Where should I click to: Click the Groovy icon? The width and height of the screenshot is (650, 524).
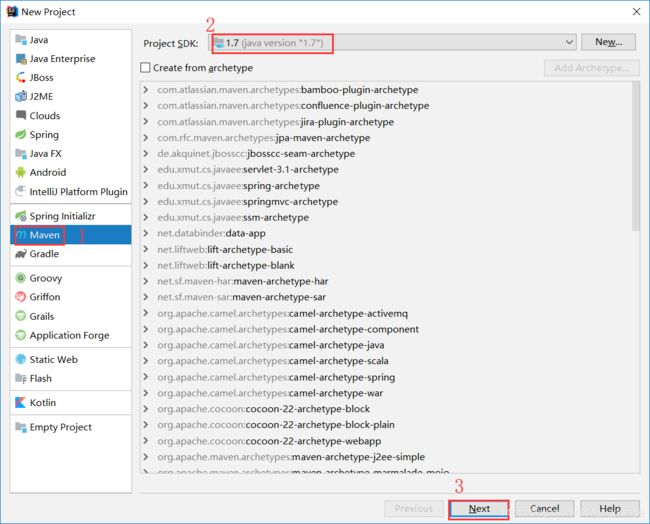pyautogui.click(x=21, y=278)
